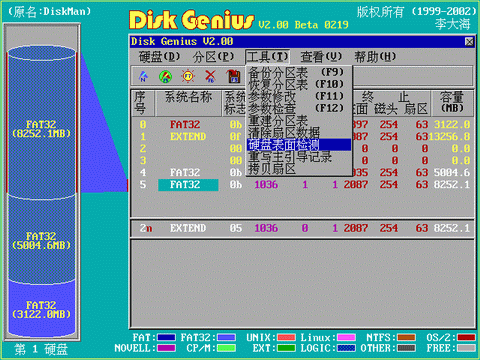This screenshot has width=480, height=360.
Task: Open the 硬盘(D) menu
Action: [x=159, y=57]
